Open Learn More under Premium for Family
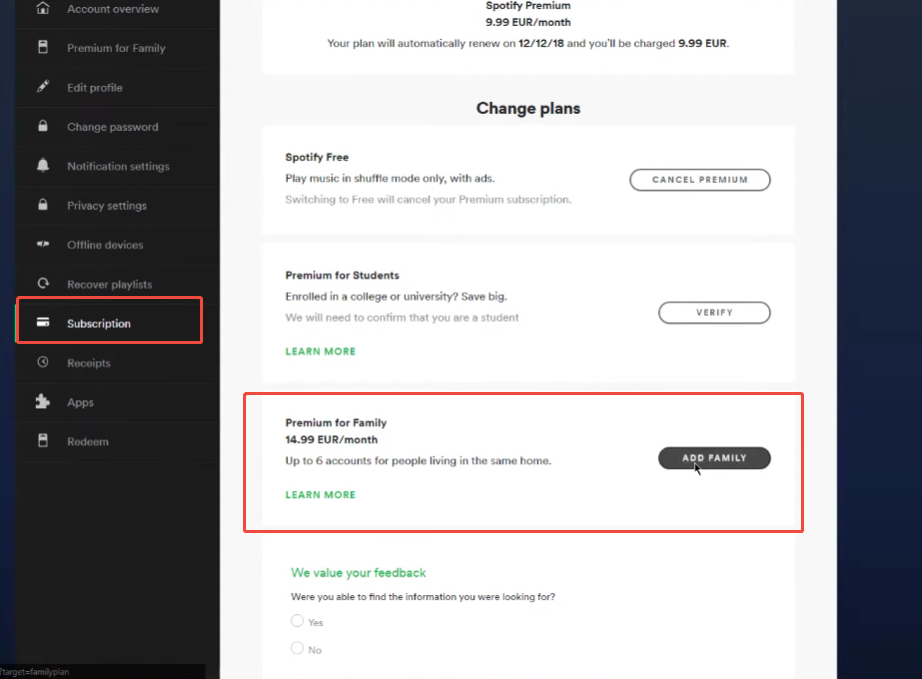 click(x=320, y=495)
